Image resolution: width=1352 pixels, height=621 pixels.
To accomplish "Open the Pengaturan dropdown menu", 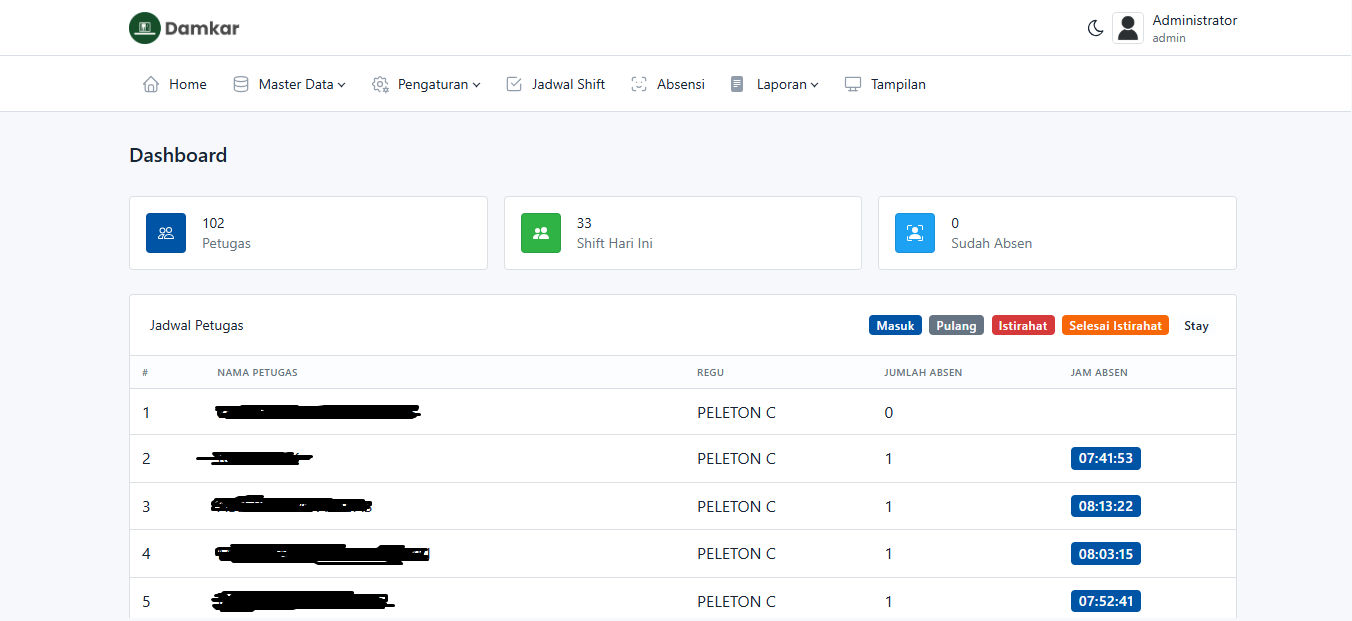I will coord(438,85).
